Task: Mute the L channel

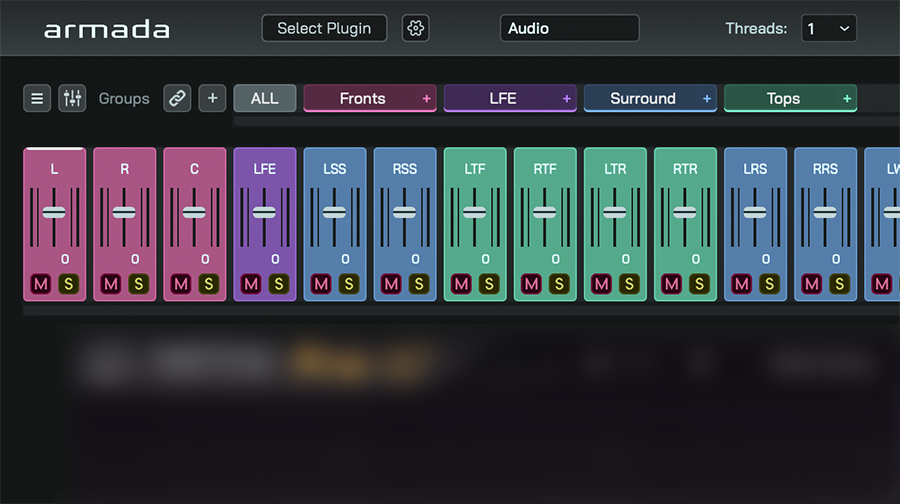Action: pos(41,284)
